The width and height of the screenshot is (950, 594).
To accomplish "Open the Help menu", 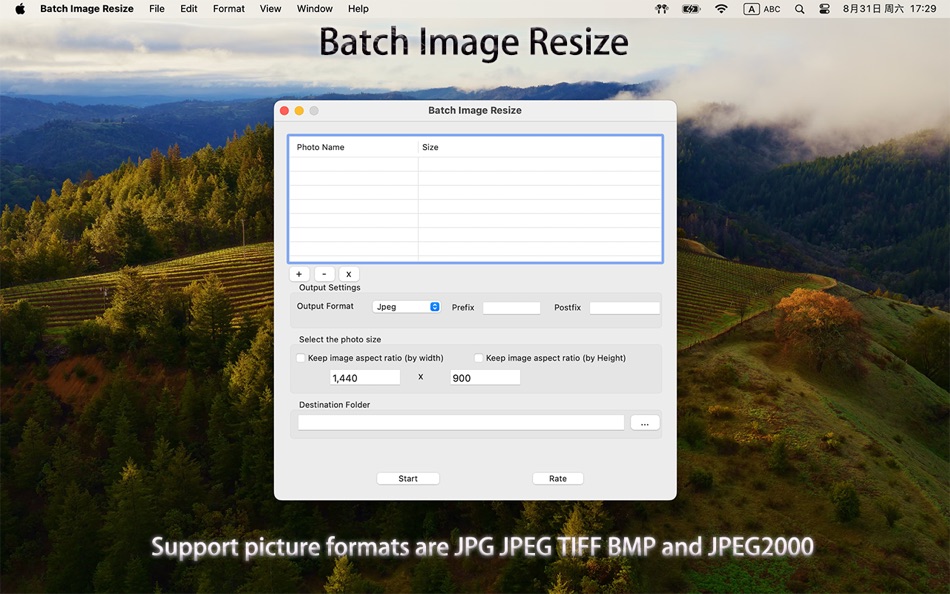I will (358, 8).
